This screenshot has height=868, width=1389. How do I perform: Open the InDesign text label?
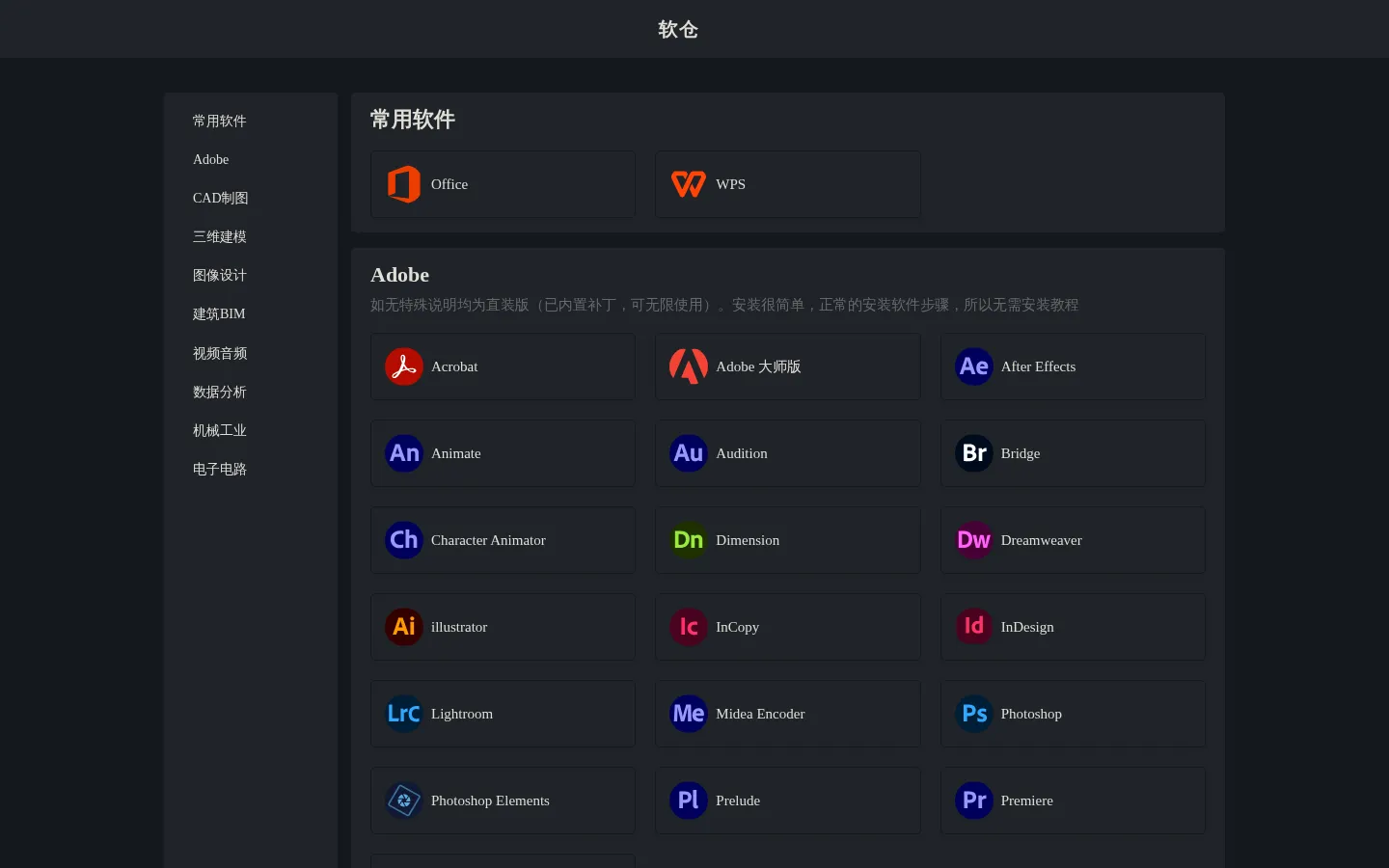pos(1027,627)
